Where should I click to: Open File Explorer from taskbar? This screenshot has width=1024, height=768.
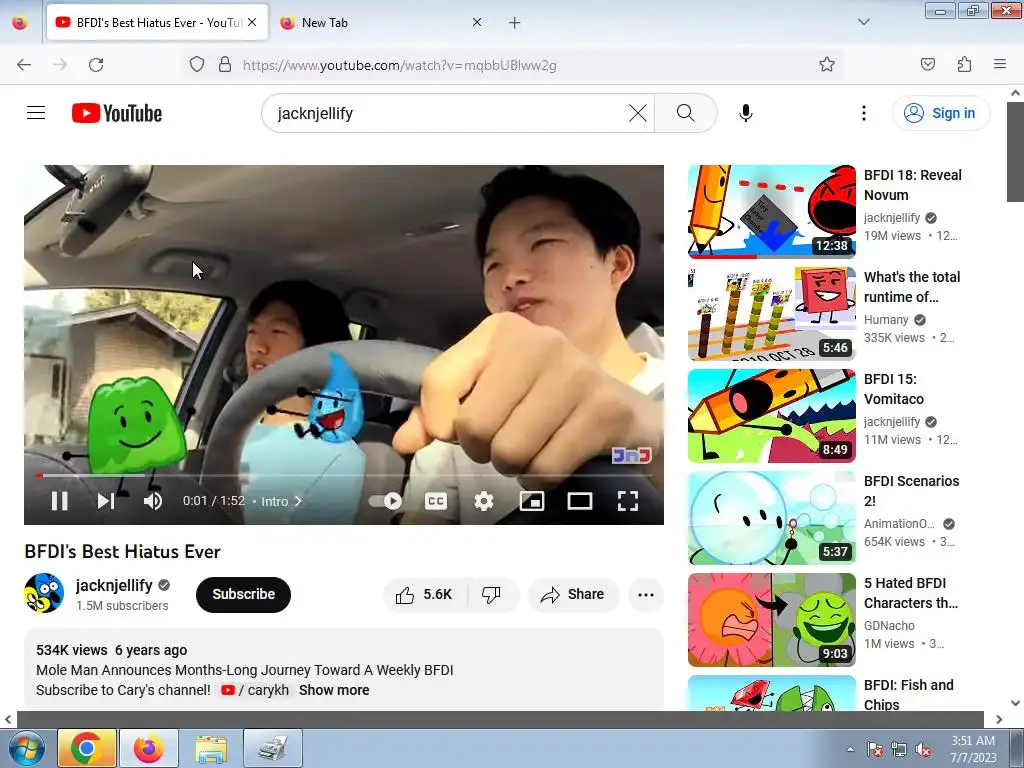tap(211, 748)
